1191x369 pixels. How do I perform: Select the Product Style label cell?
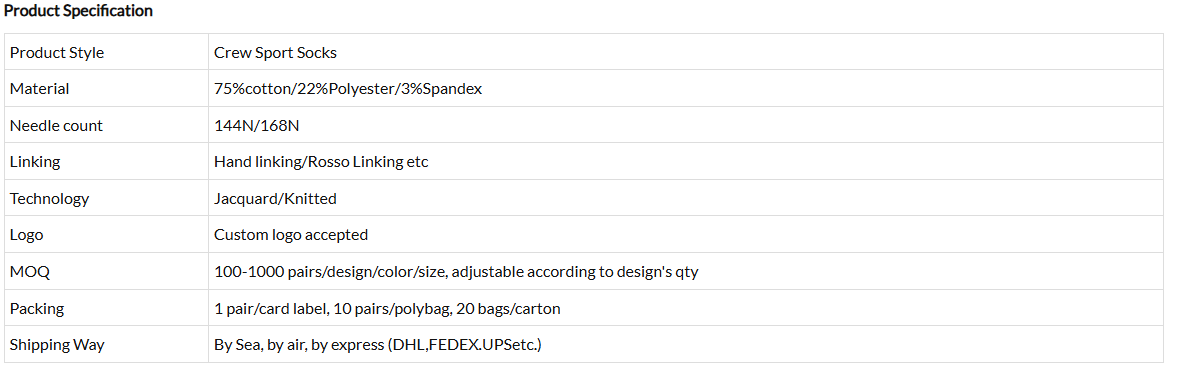pyautogui.click(x=106, y=52)
